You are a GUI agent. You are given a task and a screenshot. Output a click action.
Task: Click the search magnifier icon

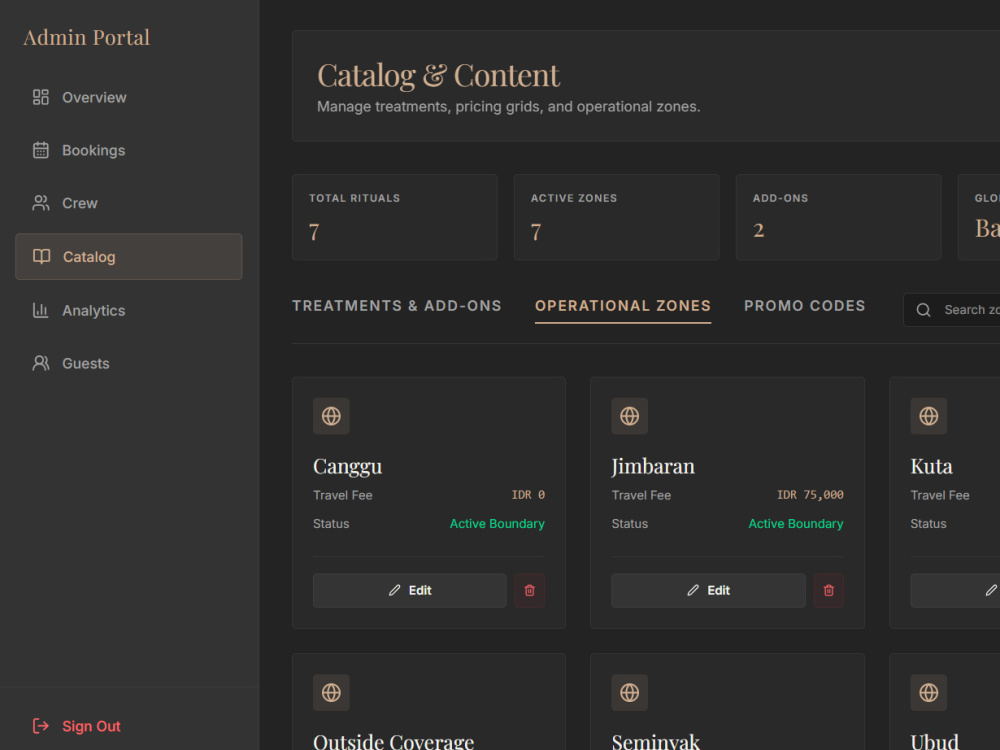(923, 310)
